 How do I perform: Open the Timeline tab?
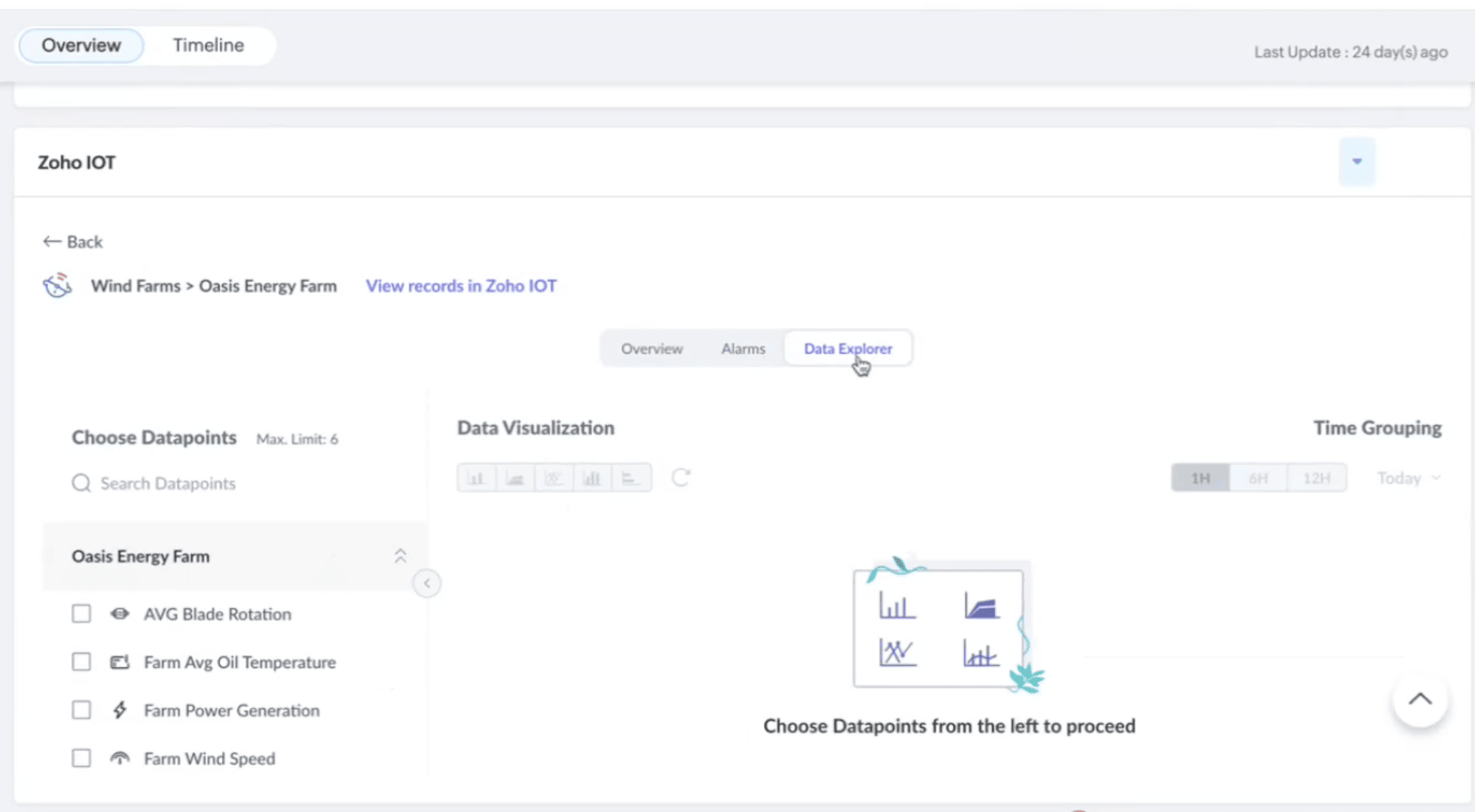(x=208, y=45)
